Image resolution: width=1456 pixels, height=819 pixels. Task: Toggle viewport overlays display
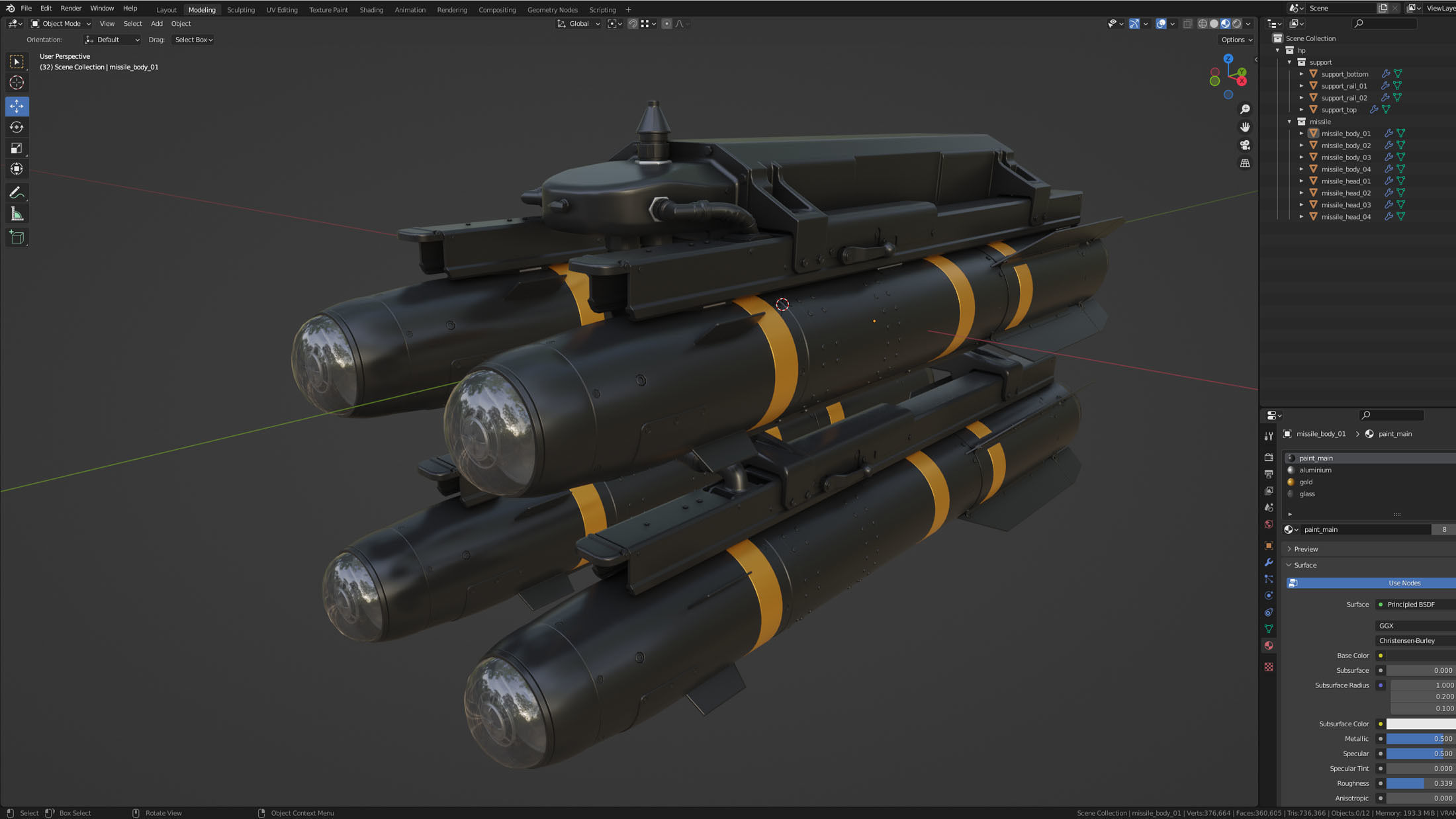1161,24
